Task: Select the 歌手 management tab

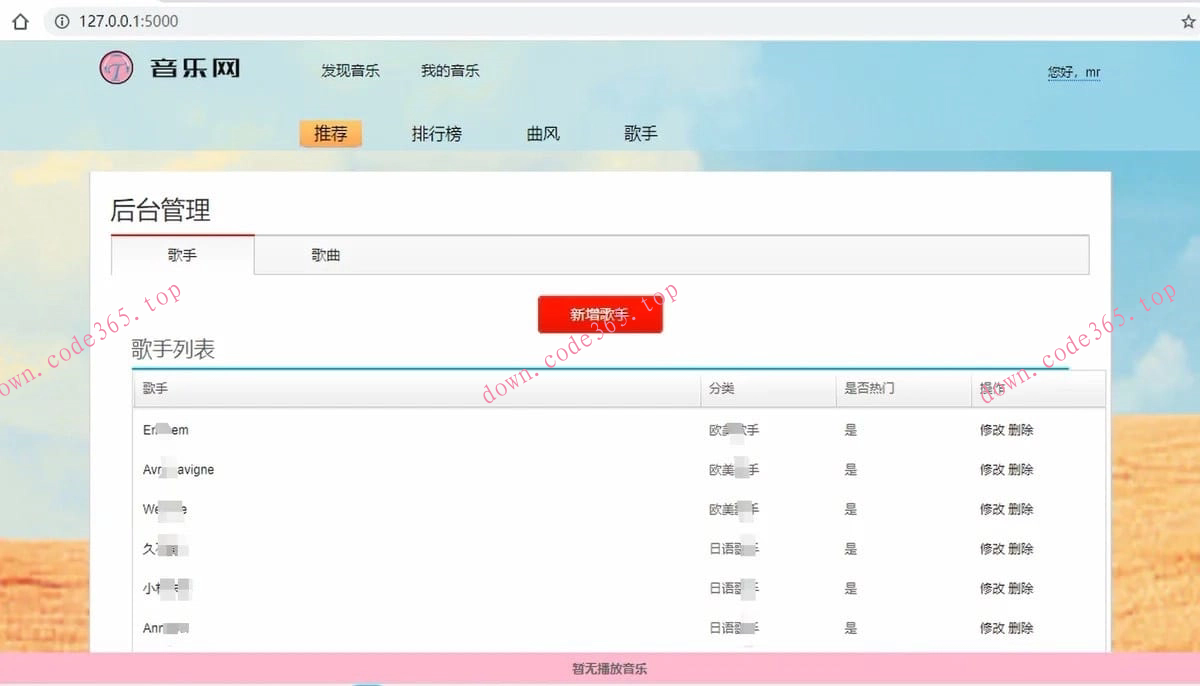Action: 182,255
